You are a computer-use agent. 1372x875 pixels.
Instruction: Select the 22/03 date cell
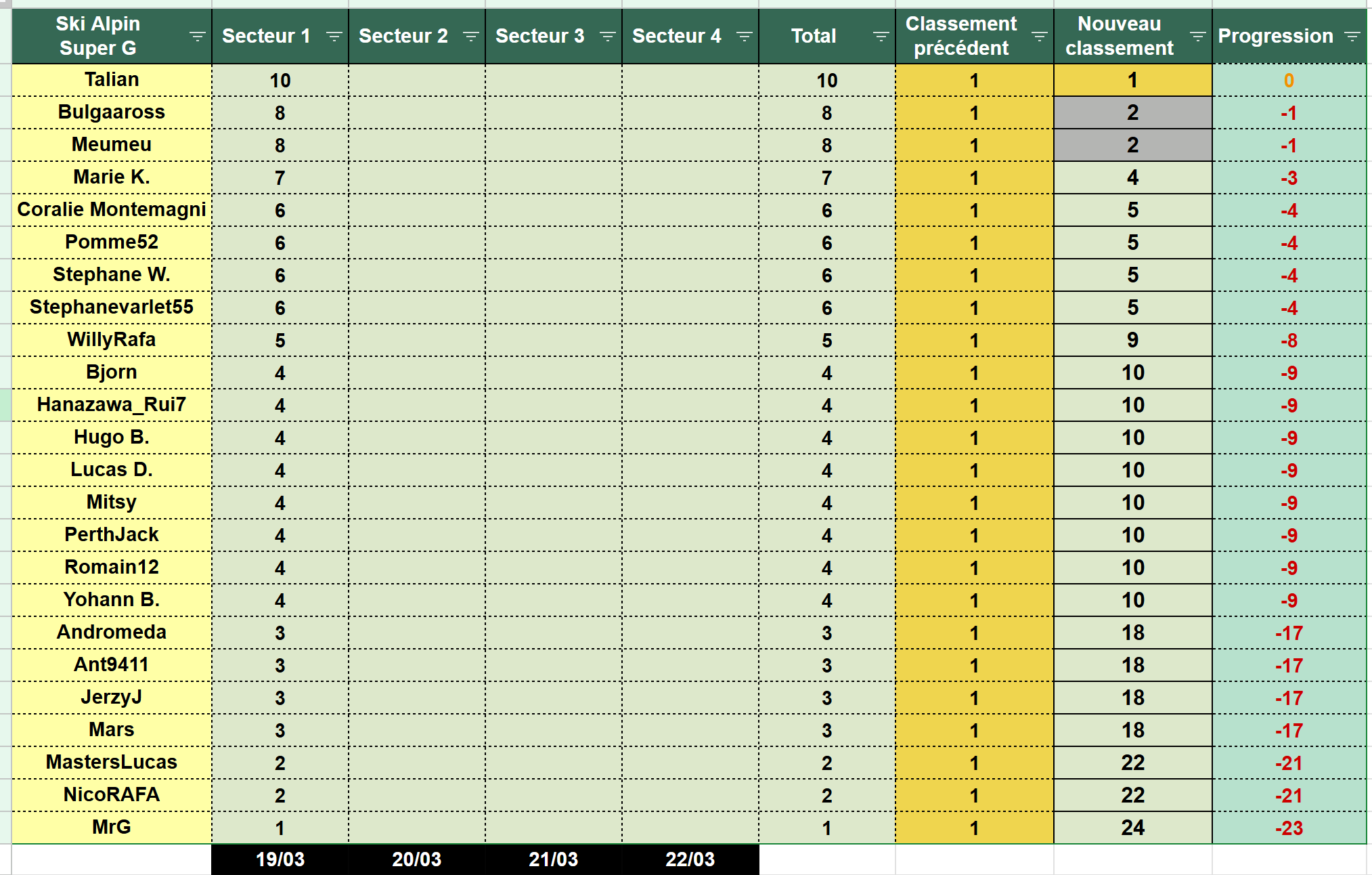click(690, 859)
